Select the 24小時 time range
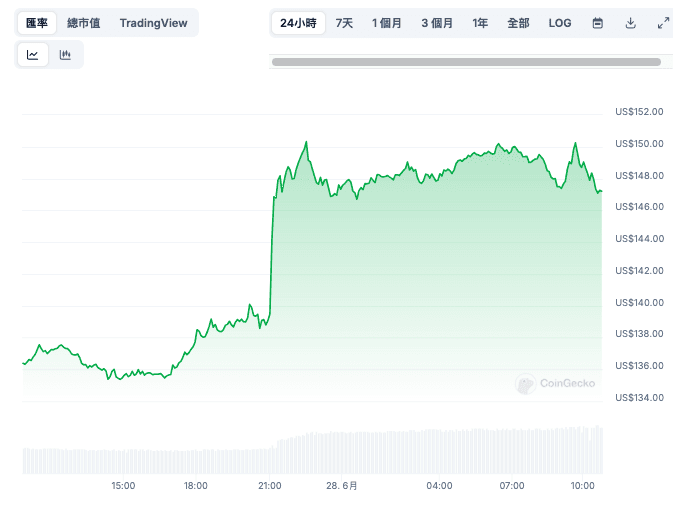This screenshot has width=674, height=506. (x=299, y=23)
